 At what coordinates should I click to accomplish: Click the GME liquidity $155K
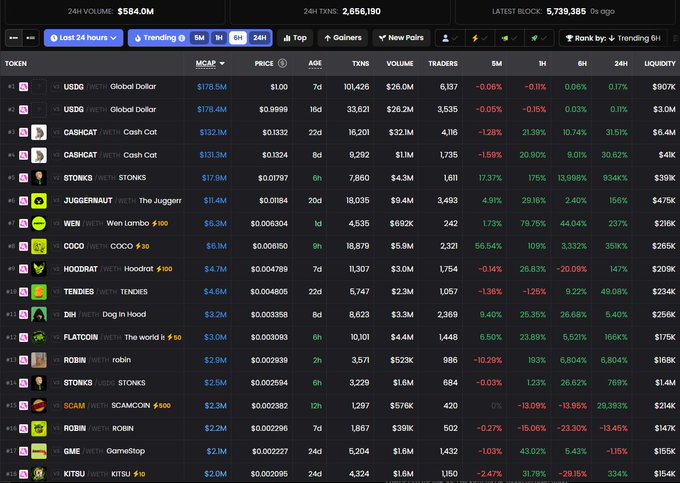[x=665, y=451]
